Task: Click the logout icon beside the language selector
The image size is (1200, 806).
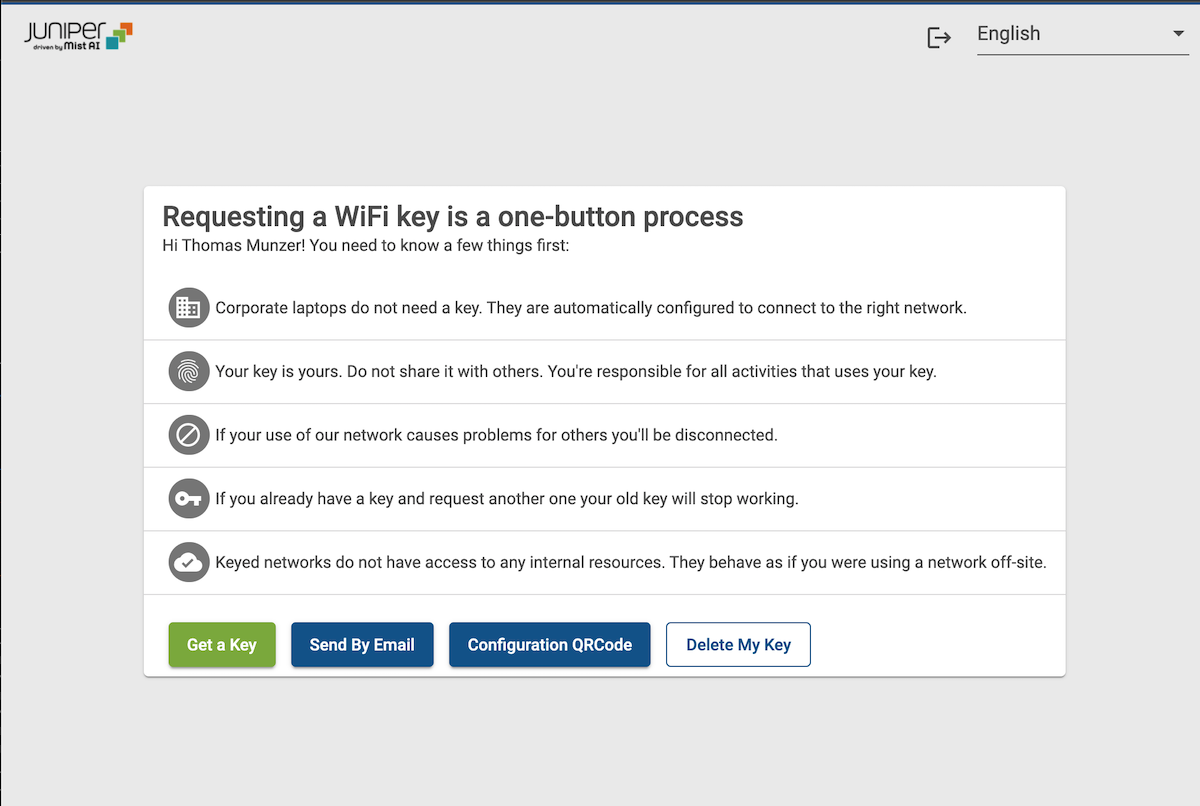Action: [x=939, y=38]
